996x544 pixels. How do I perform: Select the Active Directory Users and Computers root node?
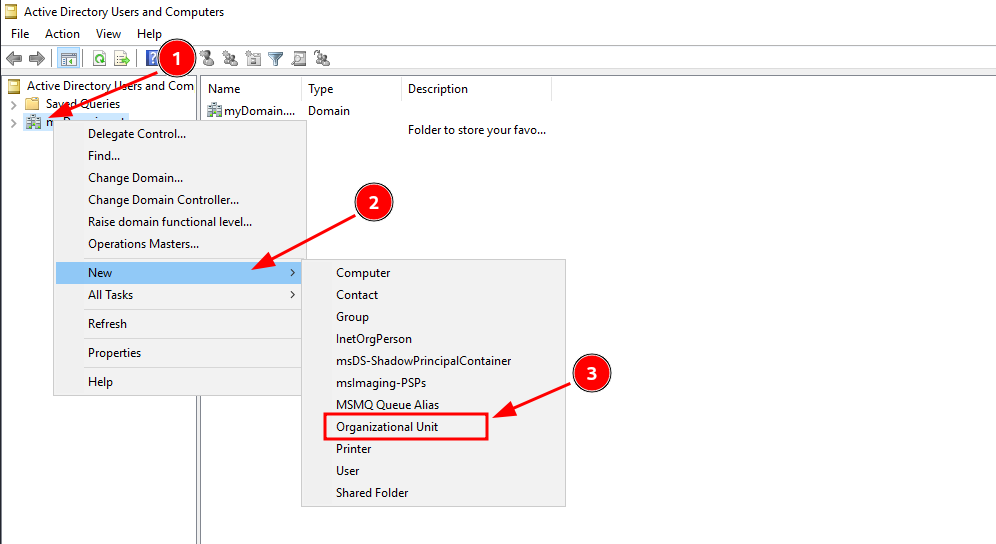click(110, 86)
